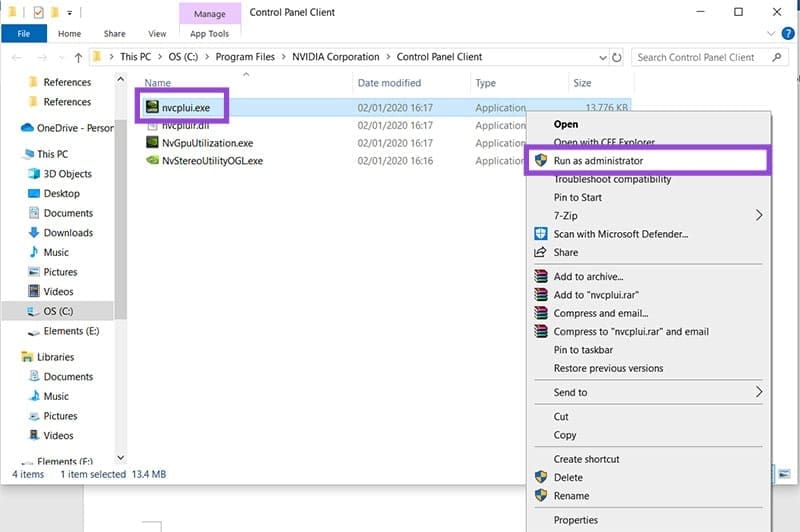
Task: Sort files by the Type column
Action: coord(485,83)
